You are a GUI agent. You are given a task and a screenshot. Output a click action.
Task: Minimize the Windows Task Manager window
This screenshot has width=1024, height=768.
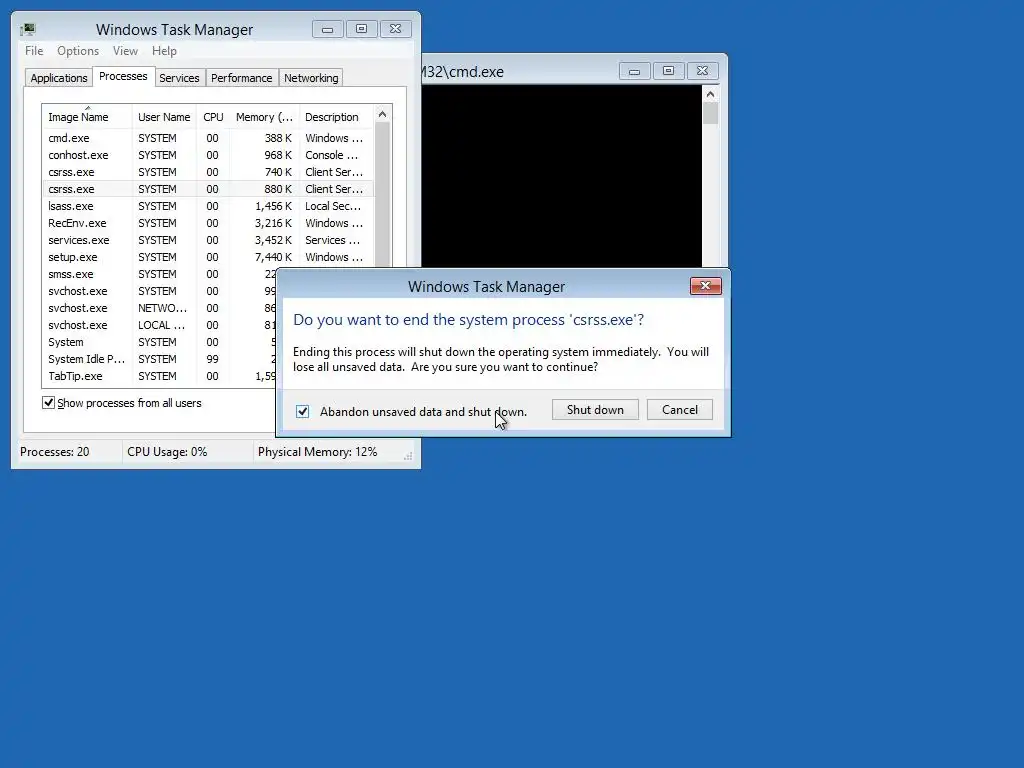[x=327, y=29]
